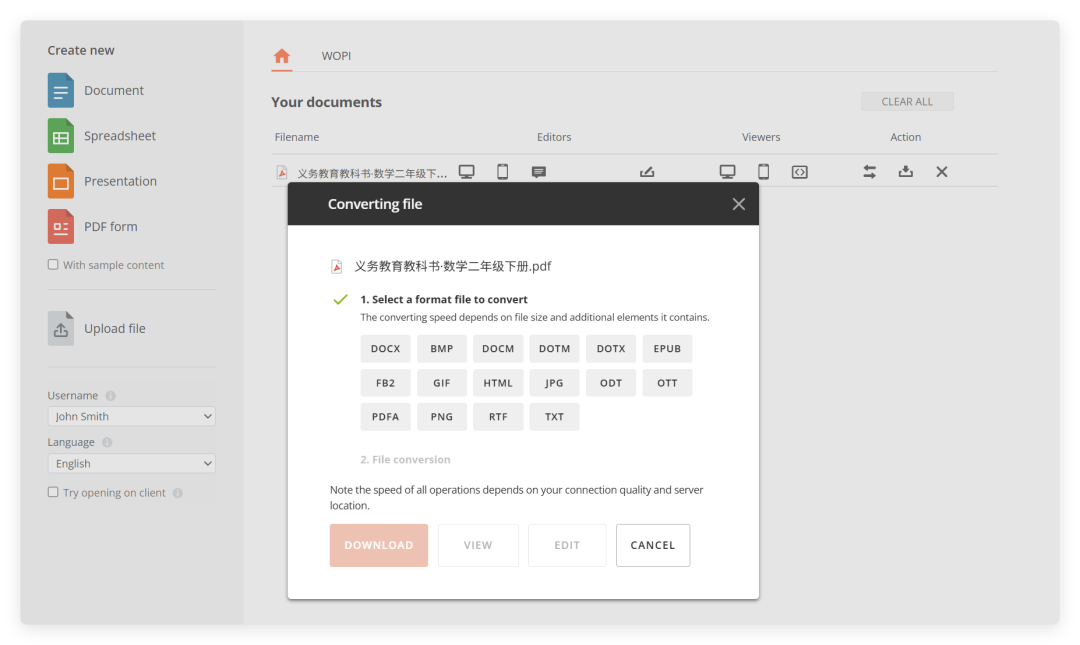Open the Username dropdown
The width and height of the screenshot is (1080, 645).
coord(132,416)
